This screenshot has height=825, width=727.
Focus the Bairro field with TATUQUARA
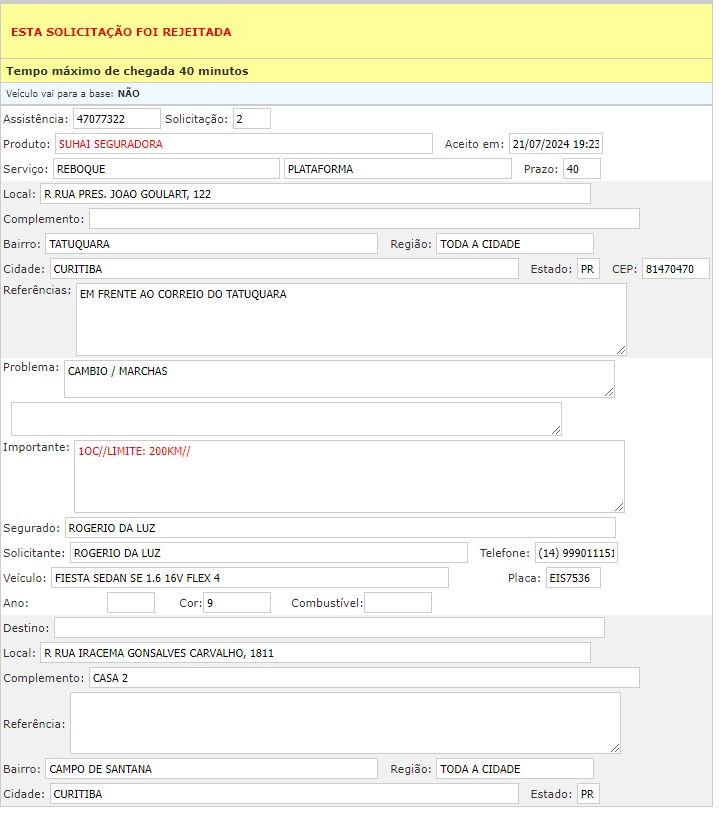click(x=211, y=244)
